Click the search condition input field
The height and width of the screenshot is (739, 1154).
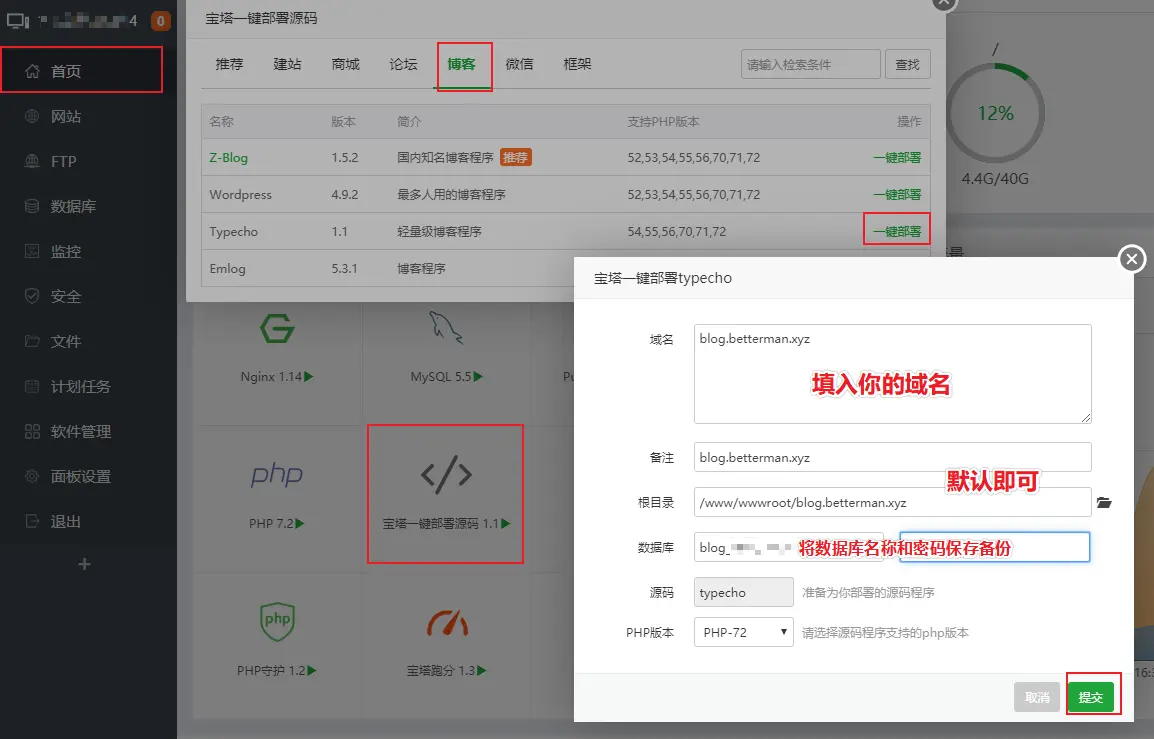click(810, 64)
